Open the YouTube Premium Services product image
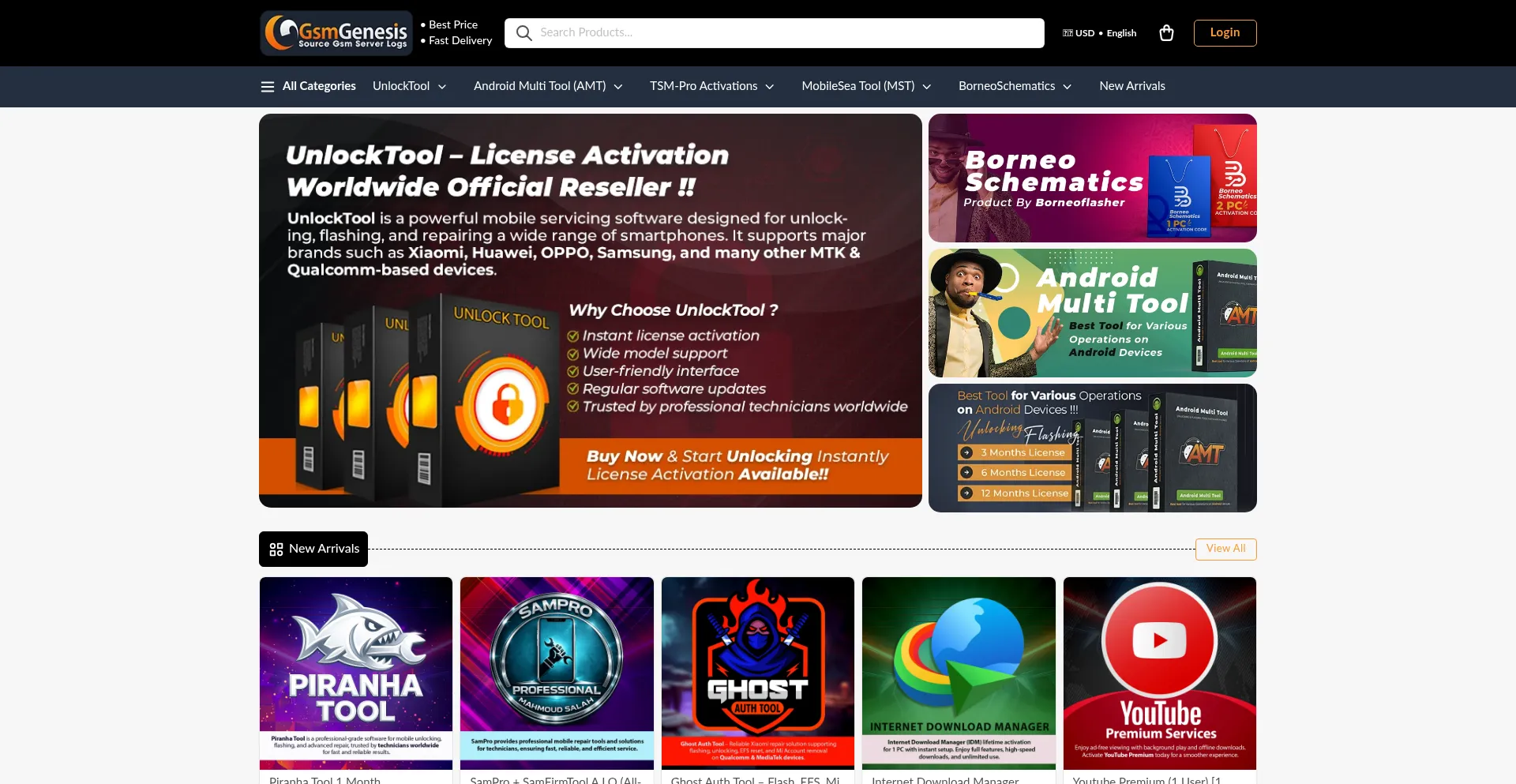 coord(1160,673)
